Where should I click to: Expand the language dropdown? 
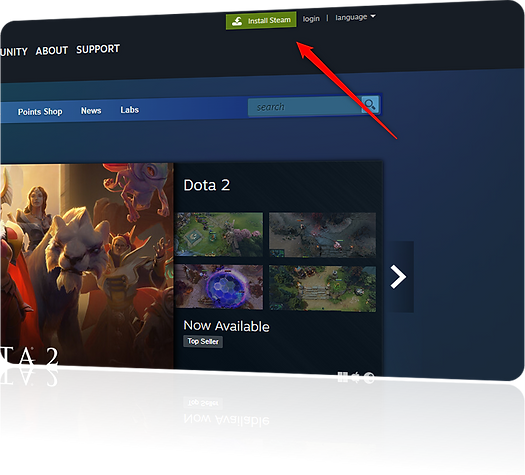355,17
